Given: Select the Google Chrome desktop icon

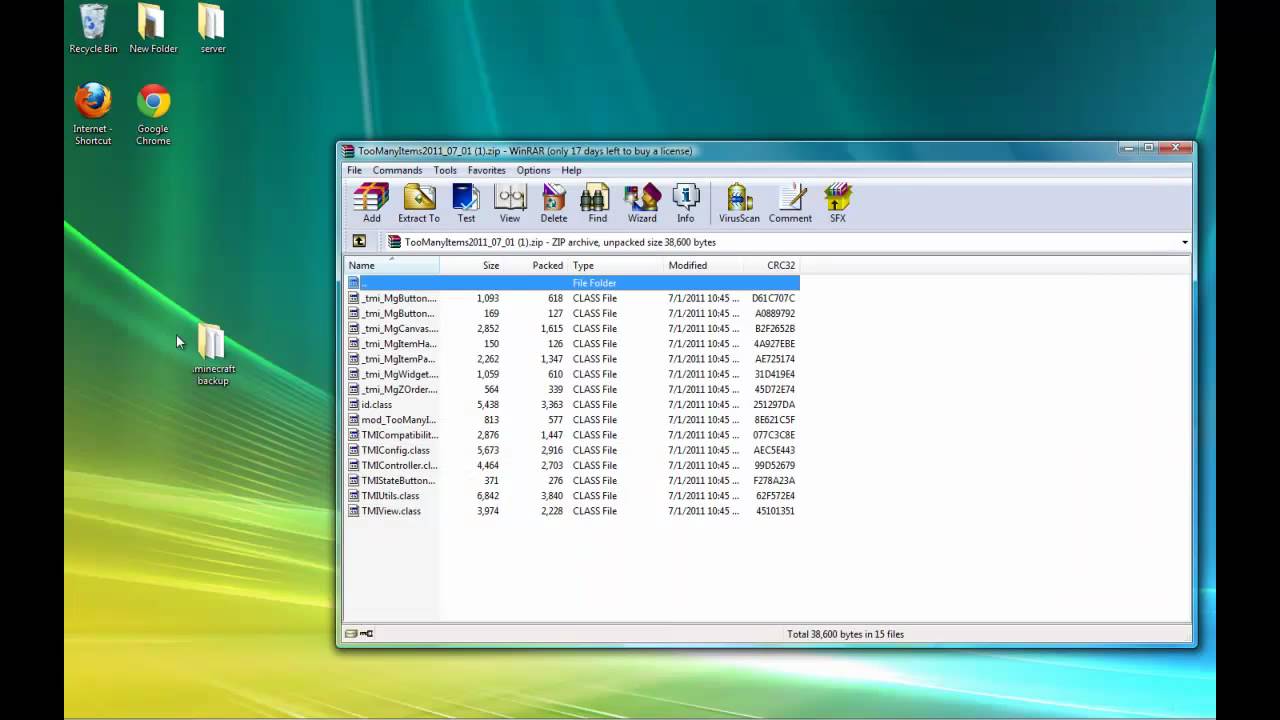Looking at the screenshot, I should 153,114.
